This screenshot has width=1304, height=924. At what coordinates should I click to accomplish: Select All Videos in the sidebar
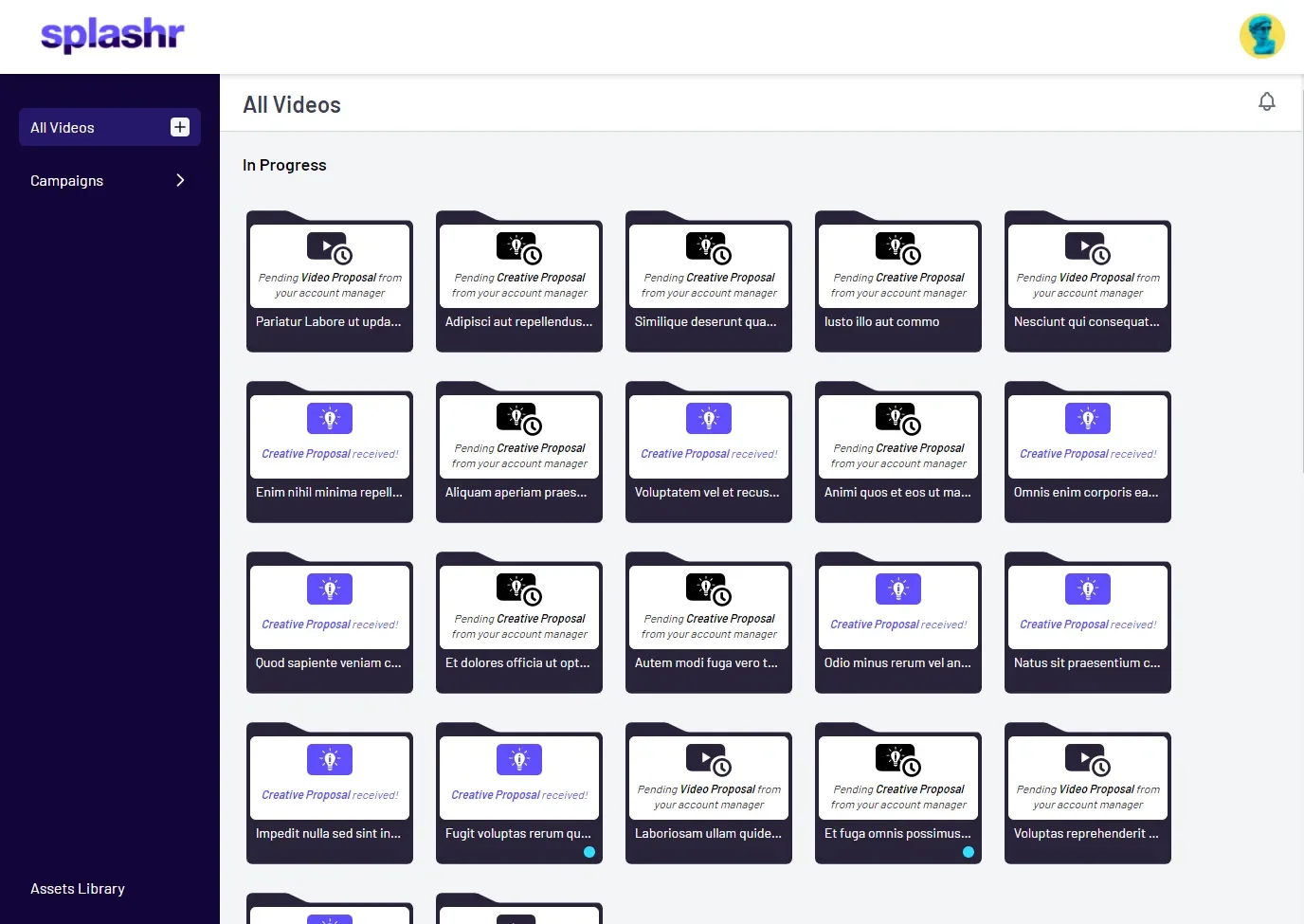63,128
